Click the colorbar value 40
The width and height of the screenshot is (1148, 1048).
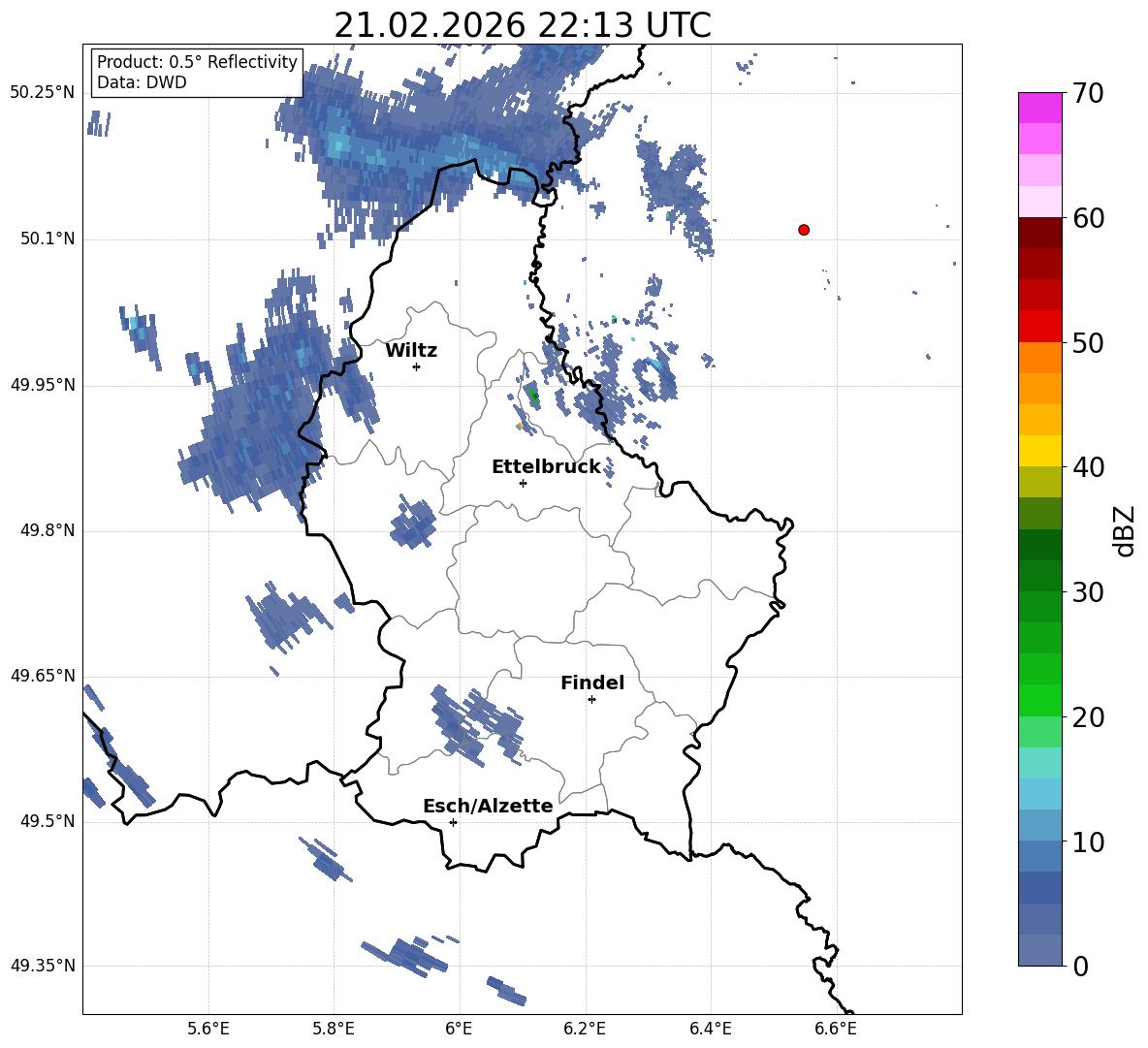(x=1088, y=467)
